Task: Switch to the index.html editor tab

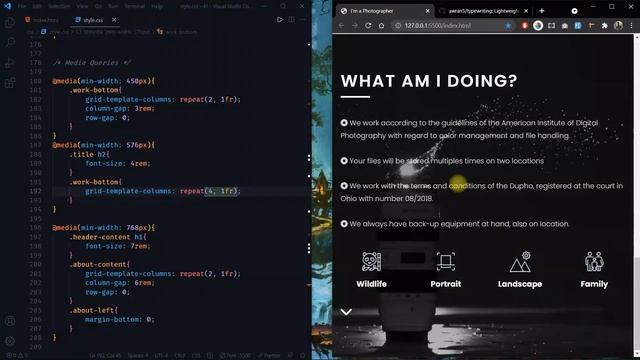Action: click(42, 20)
